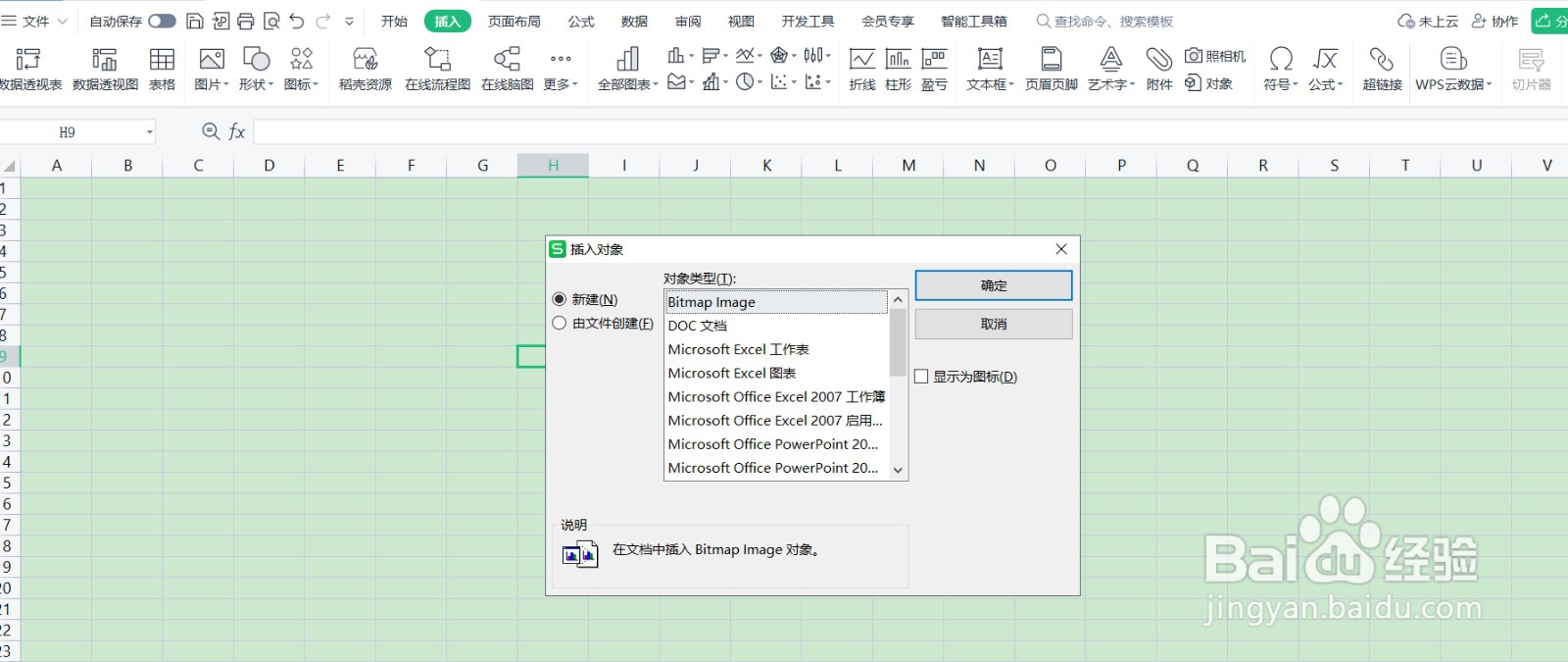
Task: Open online flowchart (在线流程图)
Action: (437, 70)
